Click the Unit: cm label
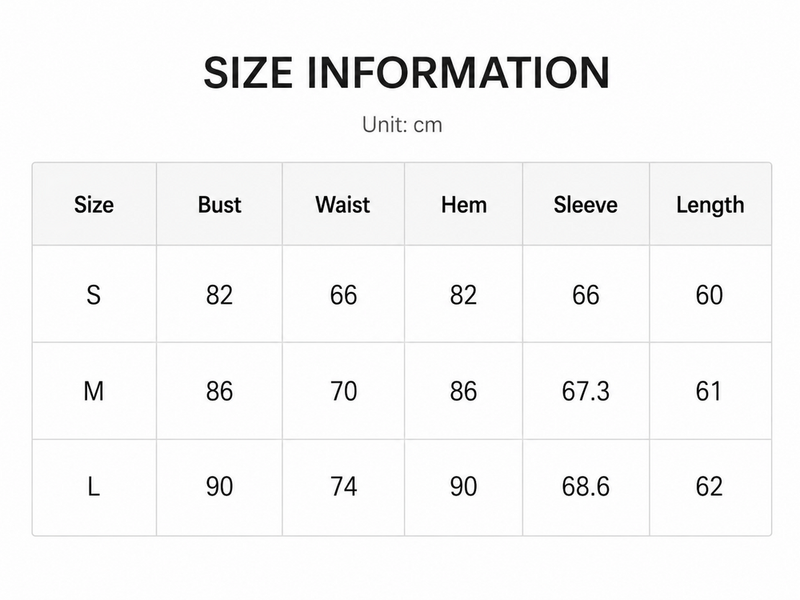The width and height of the screenshot is (800, 600). click(x=402, y=125)
